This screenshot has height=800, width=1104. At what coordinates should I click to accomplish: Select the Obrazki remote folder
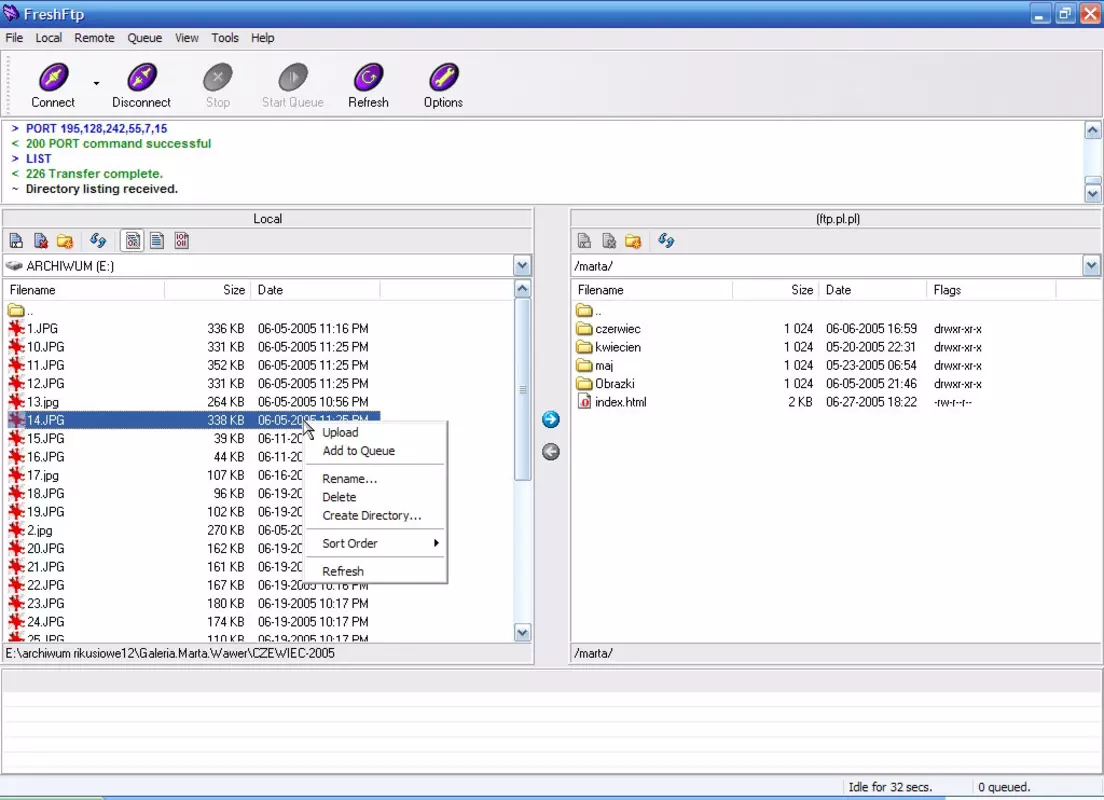[606, 384]
